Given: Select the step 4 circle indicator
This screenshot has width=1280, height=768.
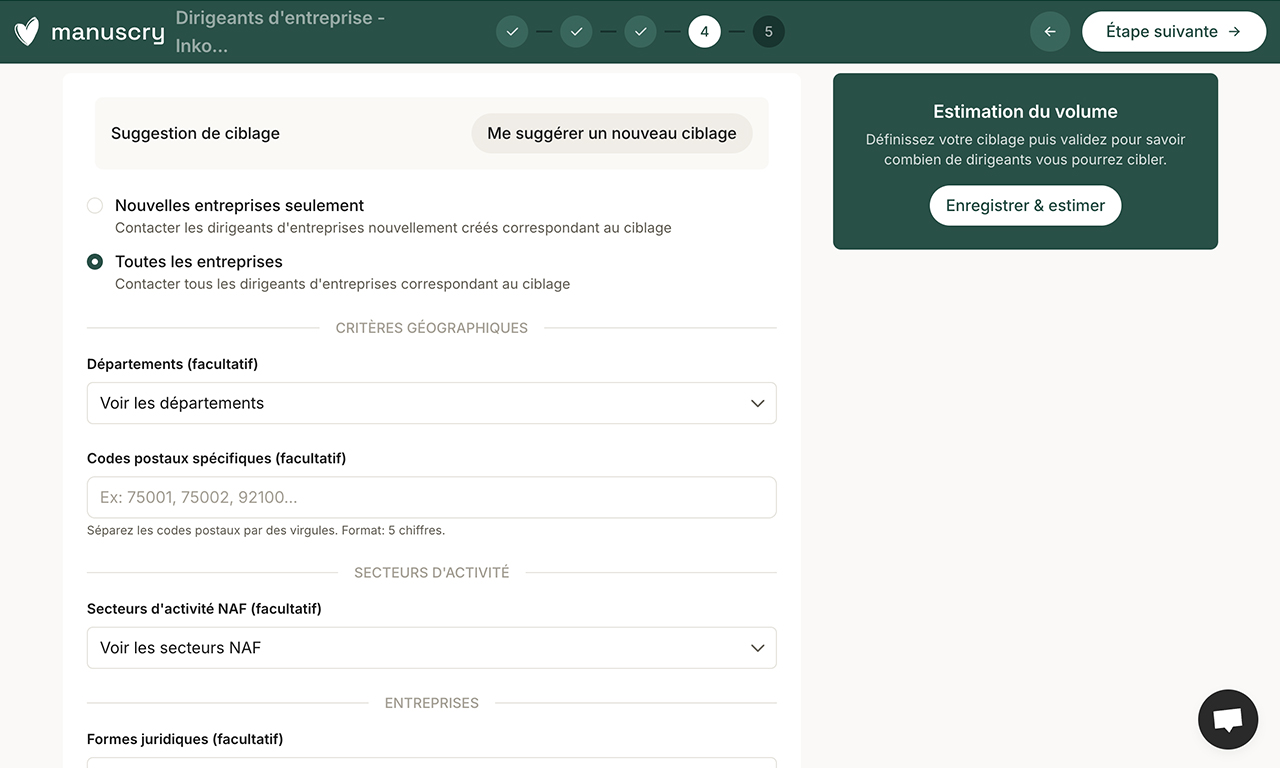Looking at the screenshot, I should (x=704, y=32).
